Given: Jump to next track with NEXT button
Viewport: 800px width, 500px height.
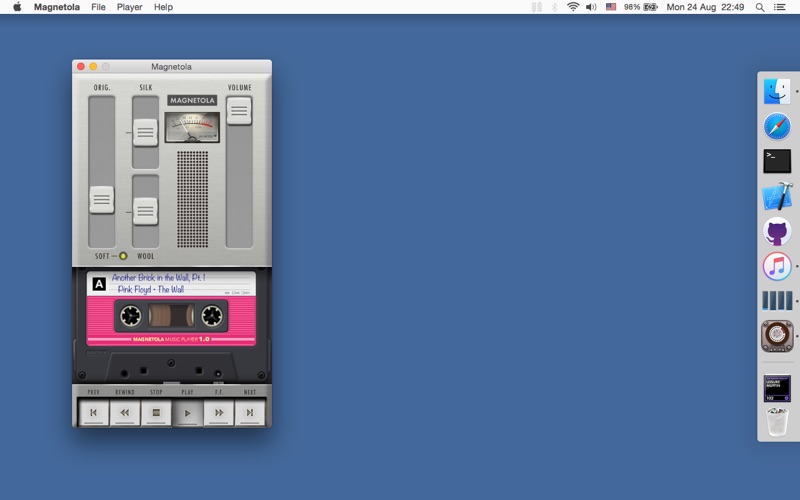Looking at the screenshot, I should (250, 413).
